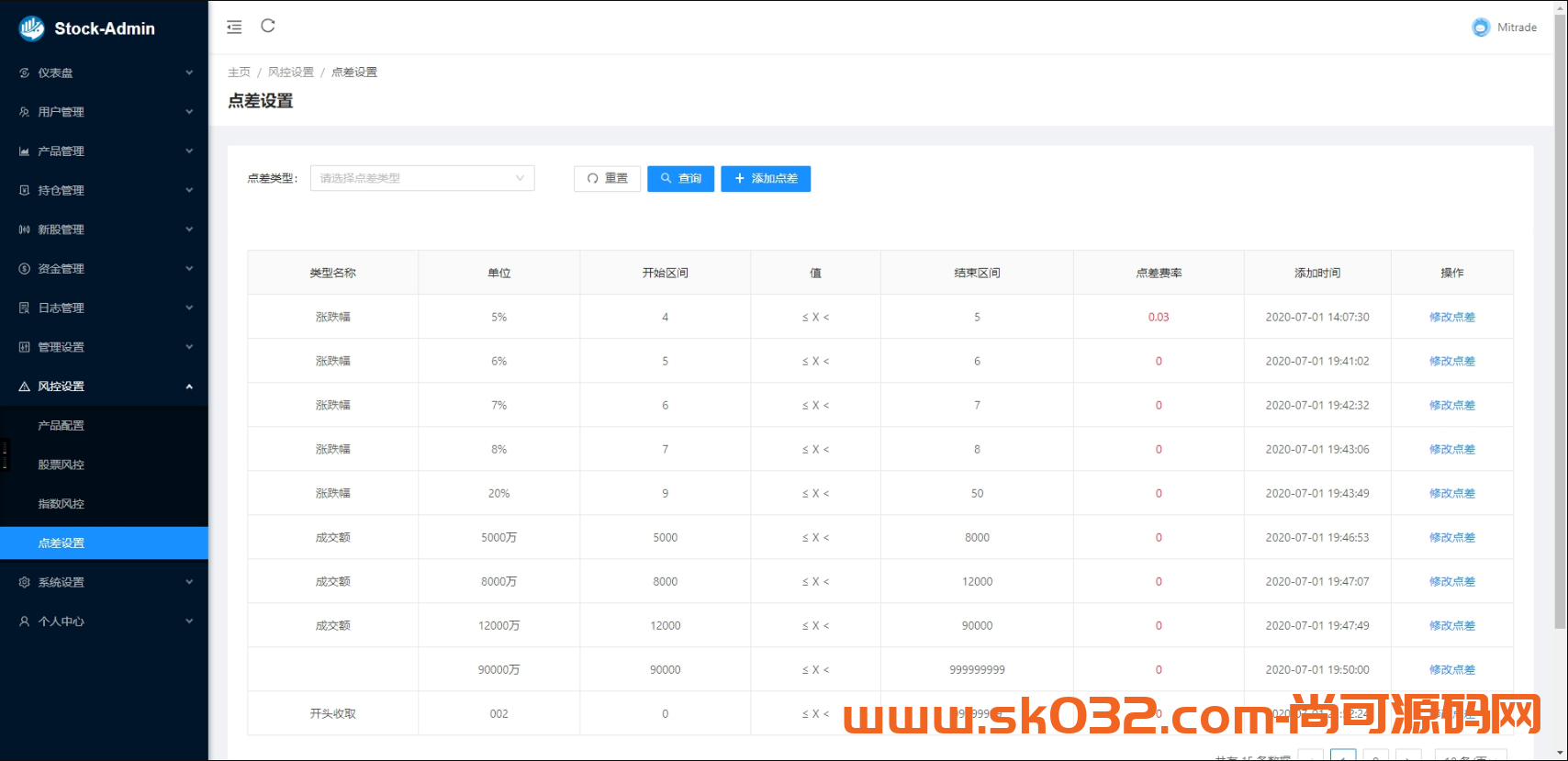The height and width of the screenshot is (761, 1568).
Task: Click the 用户管理 users icon
Action: [x=24, y=112]
